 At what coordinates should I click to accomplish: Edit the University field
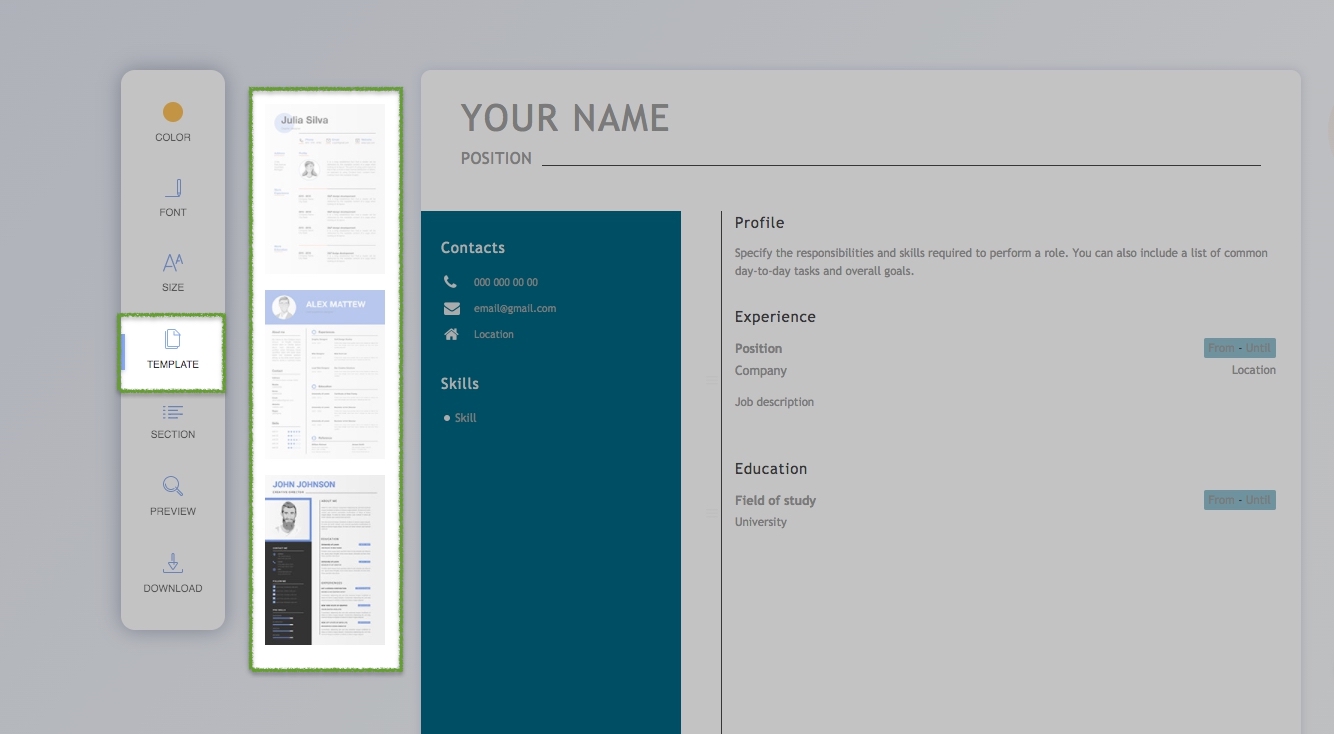[761, 522]
